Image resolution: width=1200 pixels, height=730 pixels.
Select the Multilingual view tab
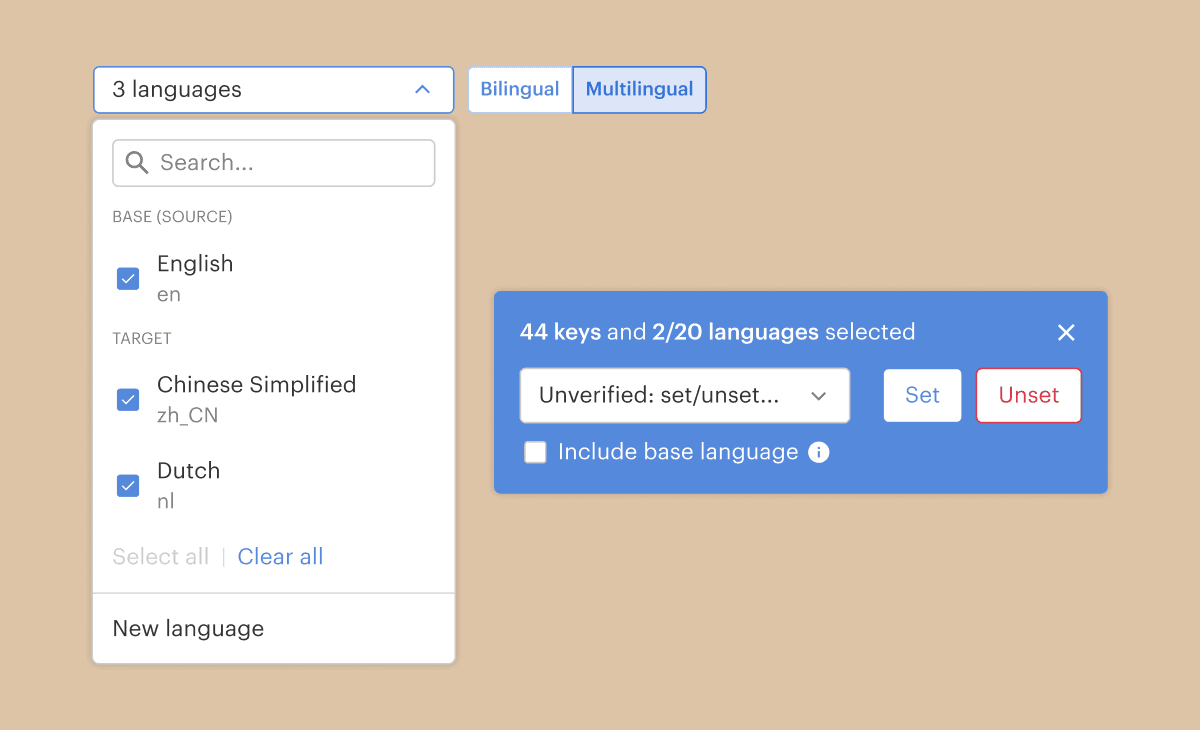tap(639, 90)
